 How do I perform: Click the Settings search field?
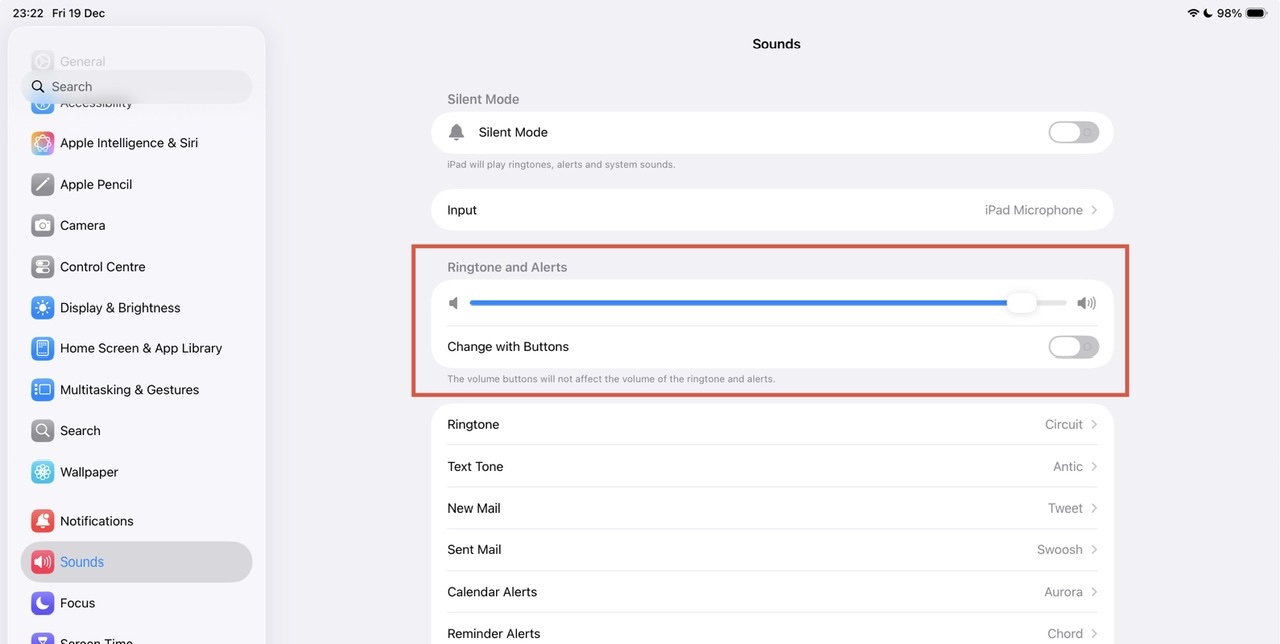tap(137, 87)
